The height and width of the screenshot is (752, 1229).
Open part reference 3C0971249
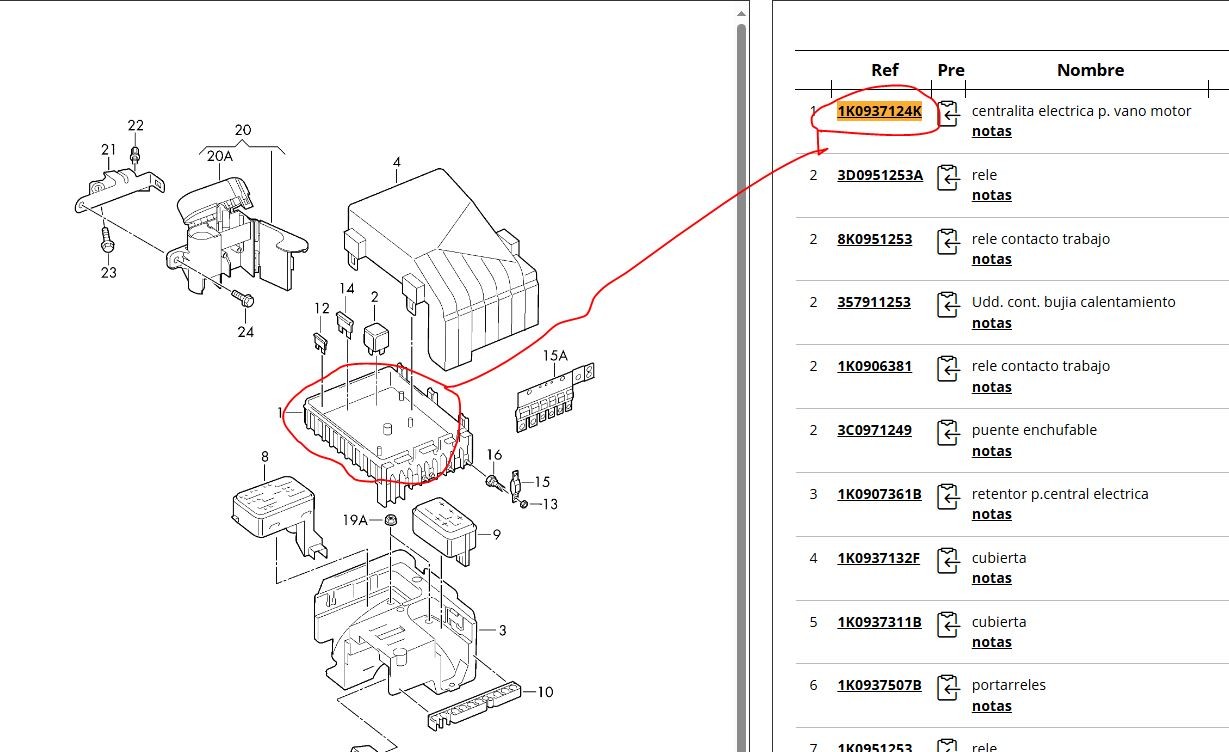(x=874, y=430)
